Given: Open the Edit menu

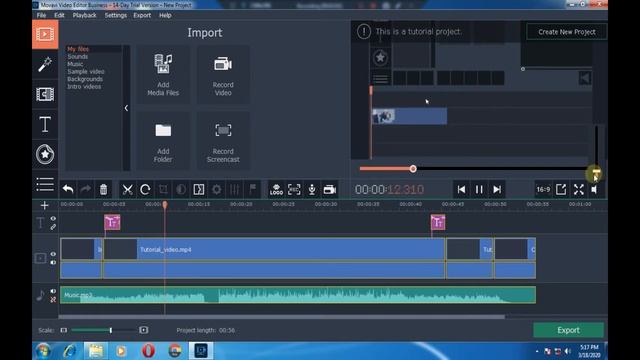Looking at the screenshot, I should (x=59, y=15).
